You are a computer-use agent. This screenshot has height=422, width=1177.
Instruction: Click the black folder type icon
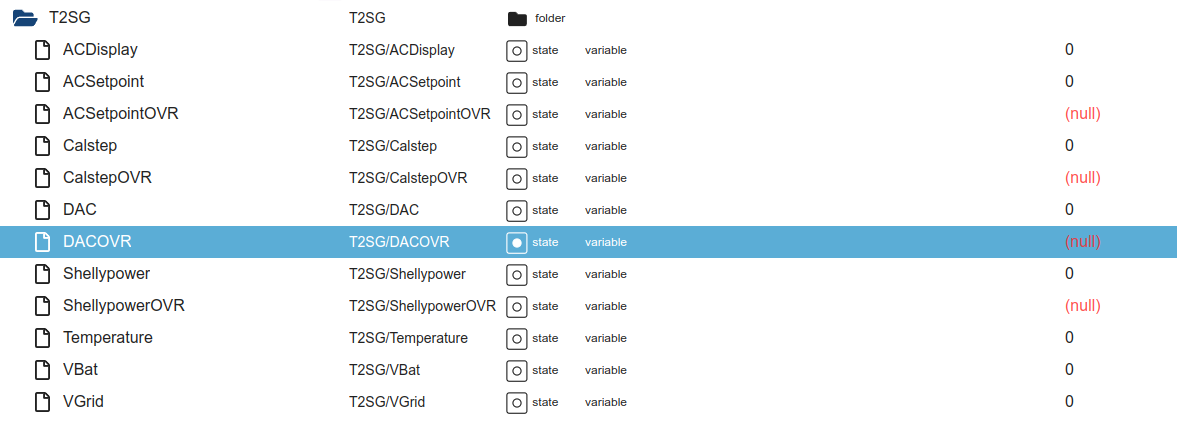pos(517,19)
